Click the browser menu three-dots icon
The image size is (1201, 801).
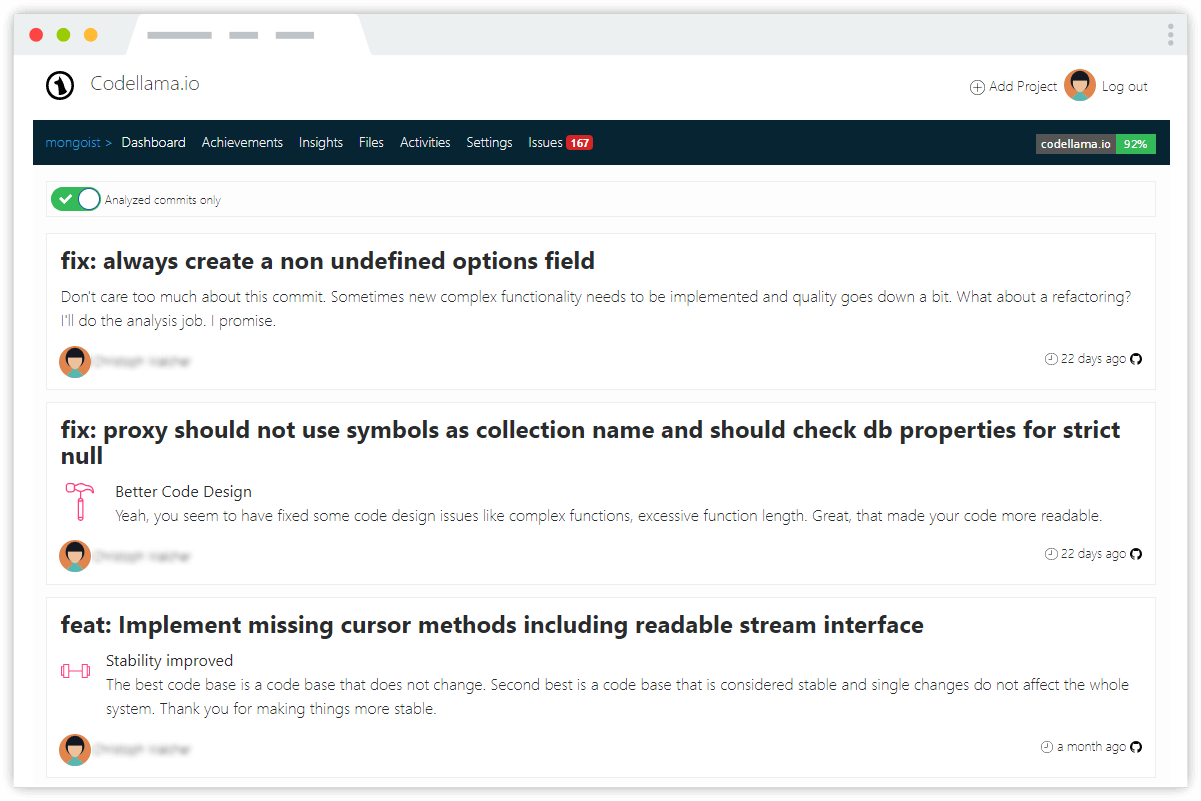point(1170,35)
